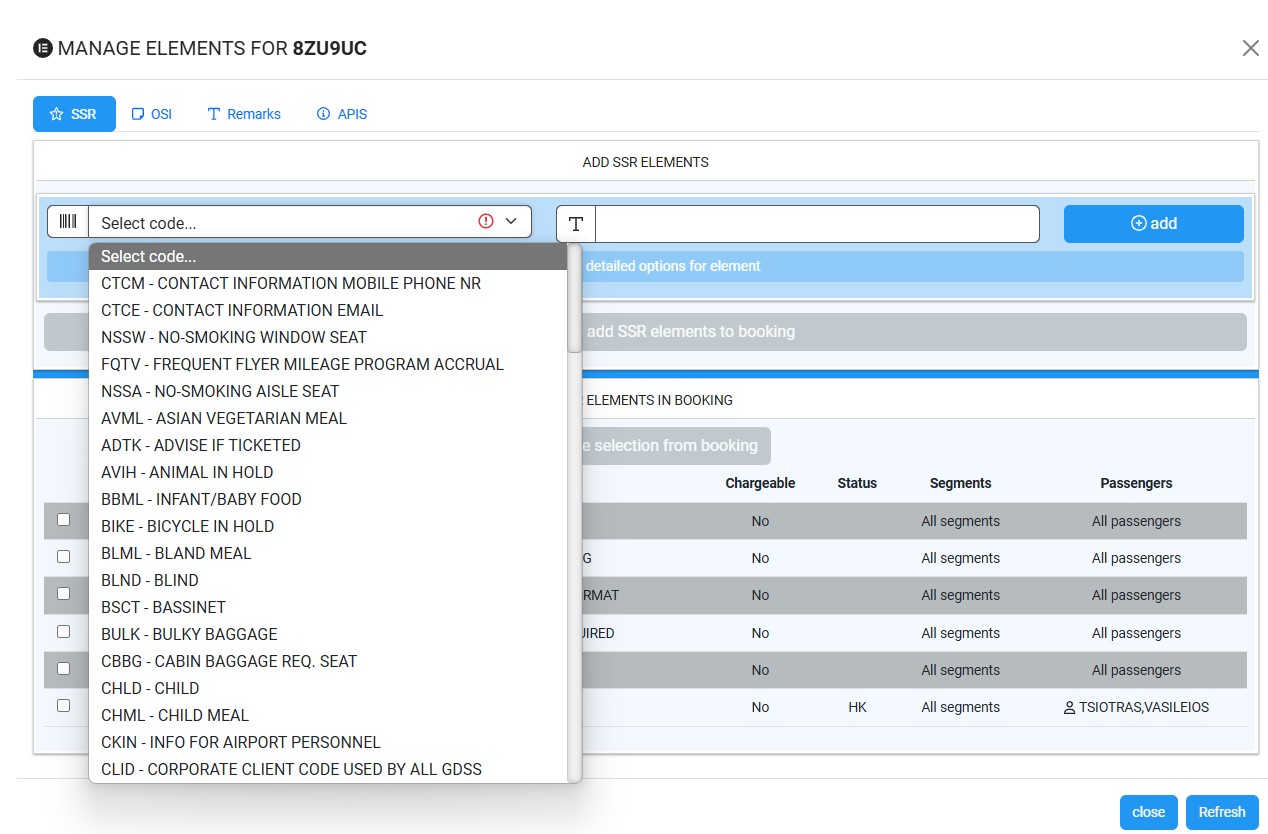Image resolution: width=1268 pixels, height=834 pixels.
Task: Choose CLID - Corporate Client Code option
Action: [x=328, y=770]
